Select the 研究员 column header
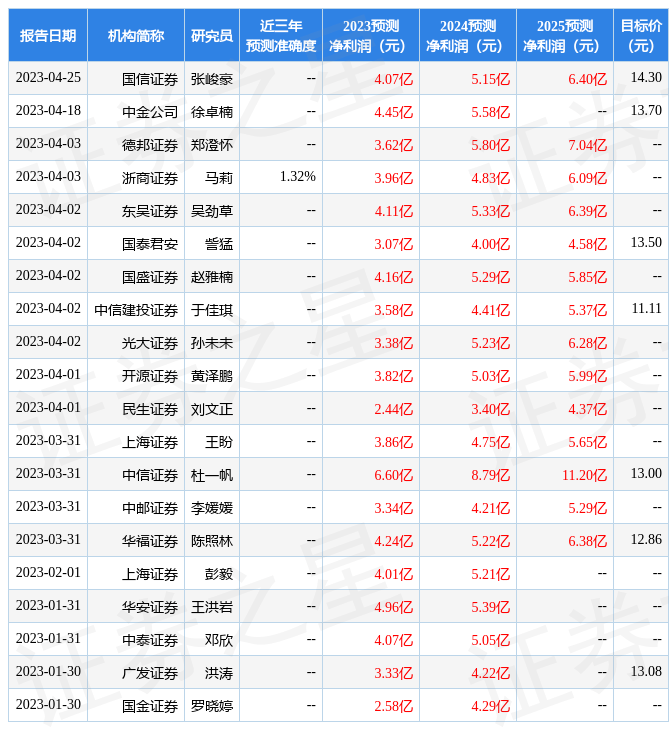 tap(212, 36)
